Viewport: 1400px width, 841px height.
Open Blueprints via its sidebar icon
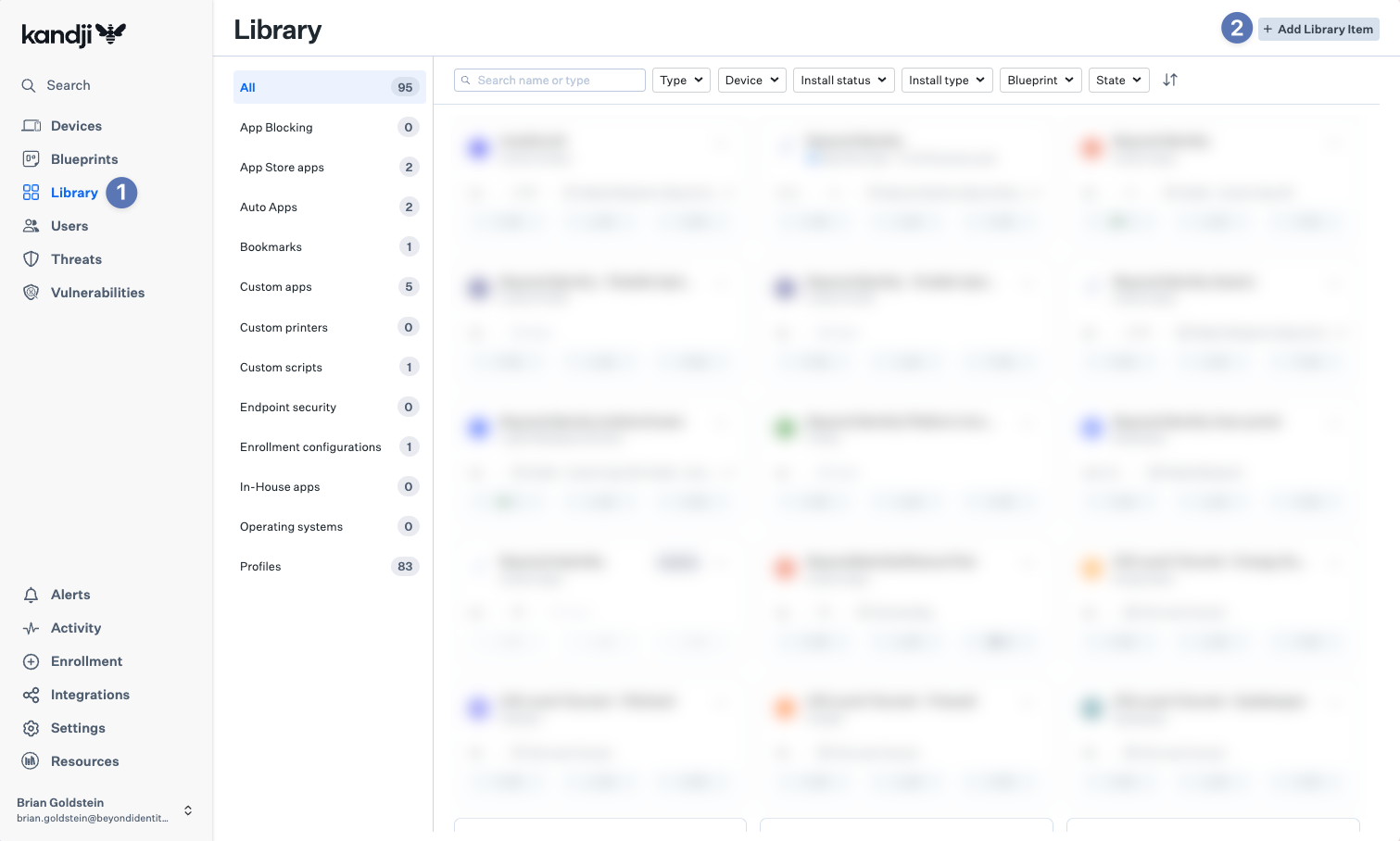pyautogui.click(x=31, y=159)
